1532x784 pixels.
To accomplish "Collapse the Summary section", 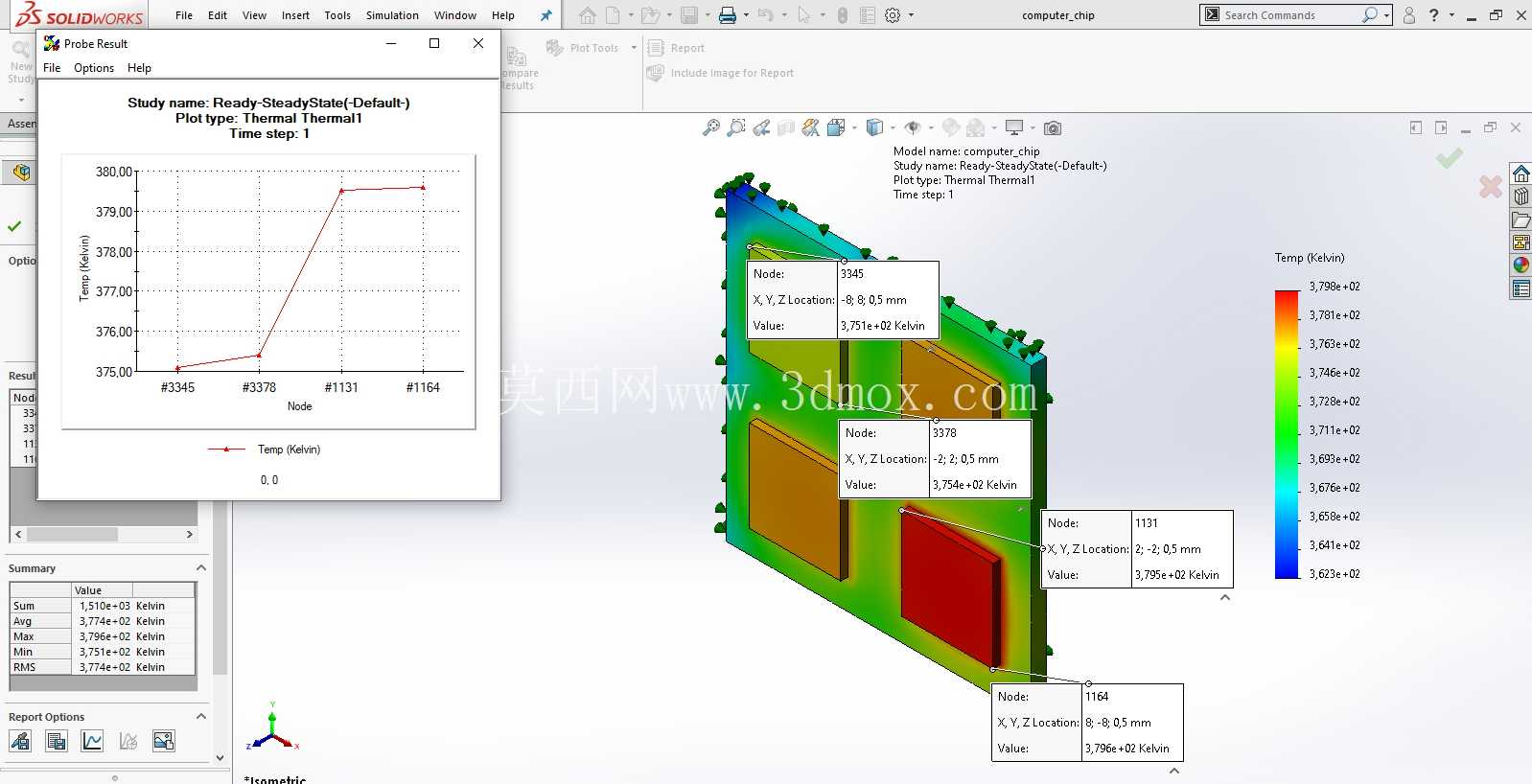I will pos(201,568).
